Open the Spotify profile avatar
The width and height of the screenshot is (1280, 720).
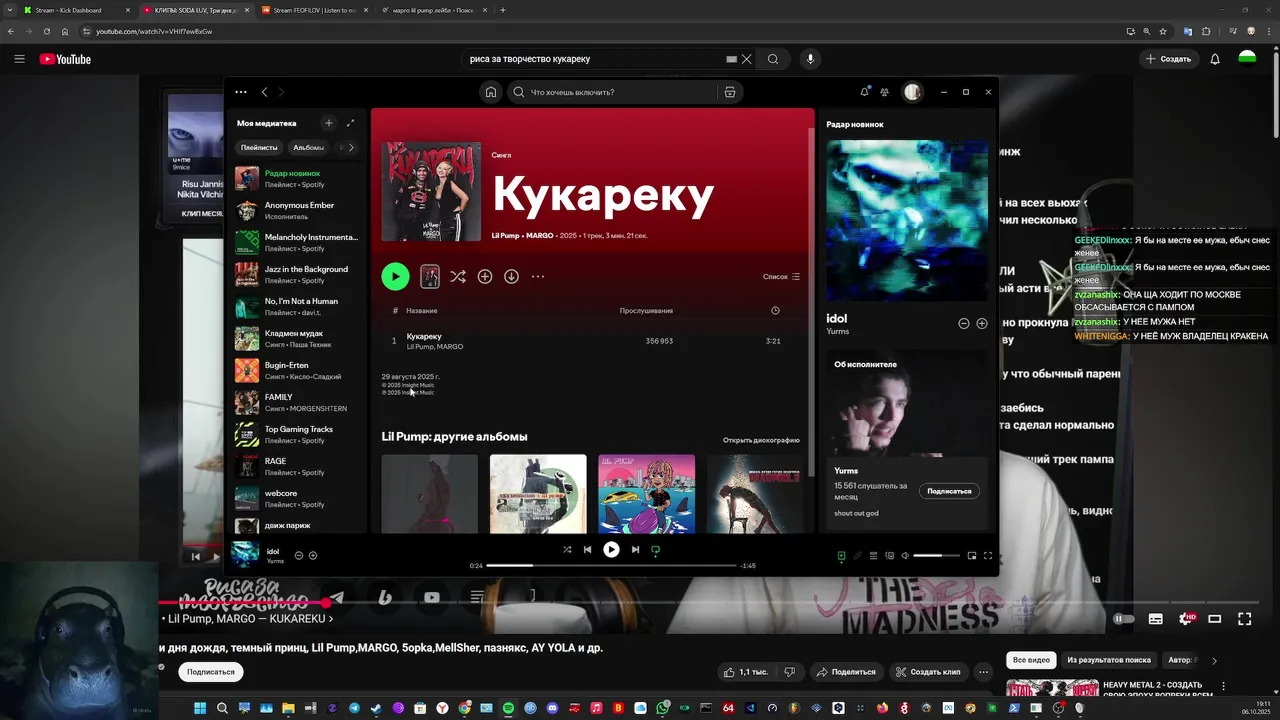coord(912,92)
